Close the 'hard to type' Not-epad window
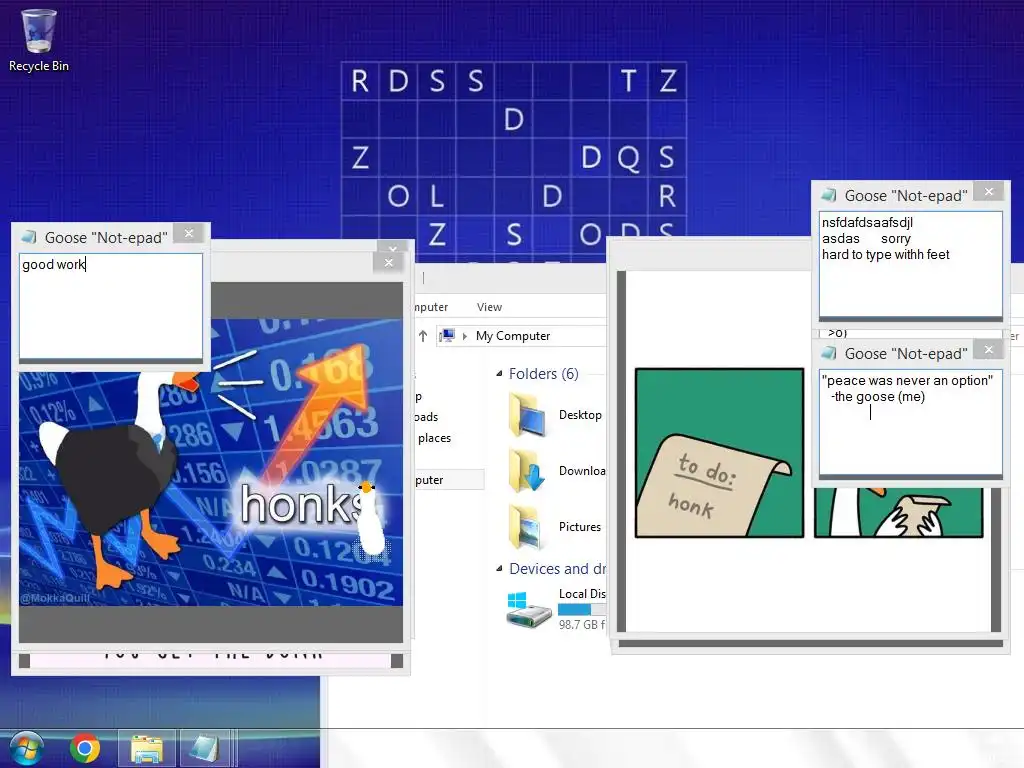1024x768 pixels. (989, 191)
